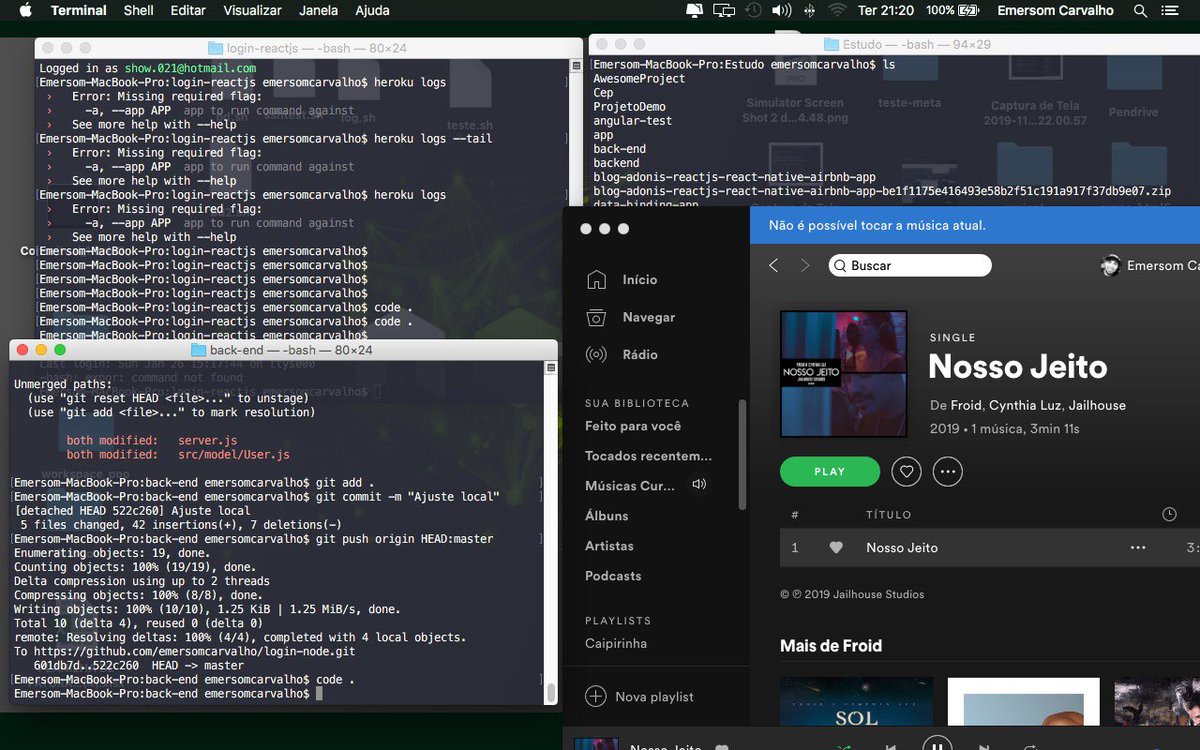1200x750 pixels.
Task: Click show.021@hotmail.com in terminal
Action: click(190, 68)
